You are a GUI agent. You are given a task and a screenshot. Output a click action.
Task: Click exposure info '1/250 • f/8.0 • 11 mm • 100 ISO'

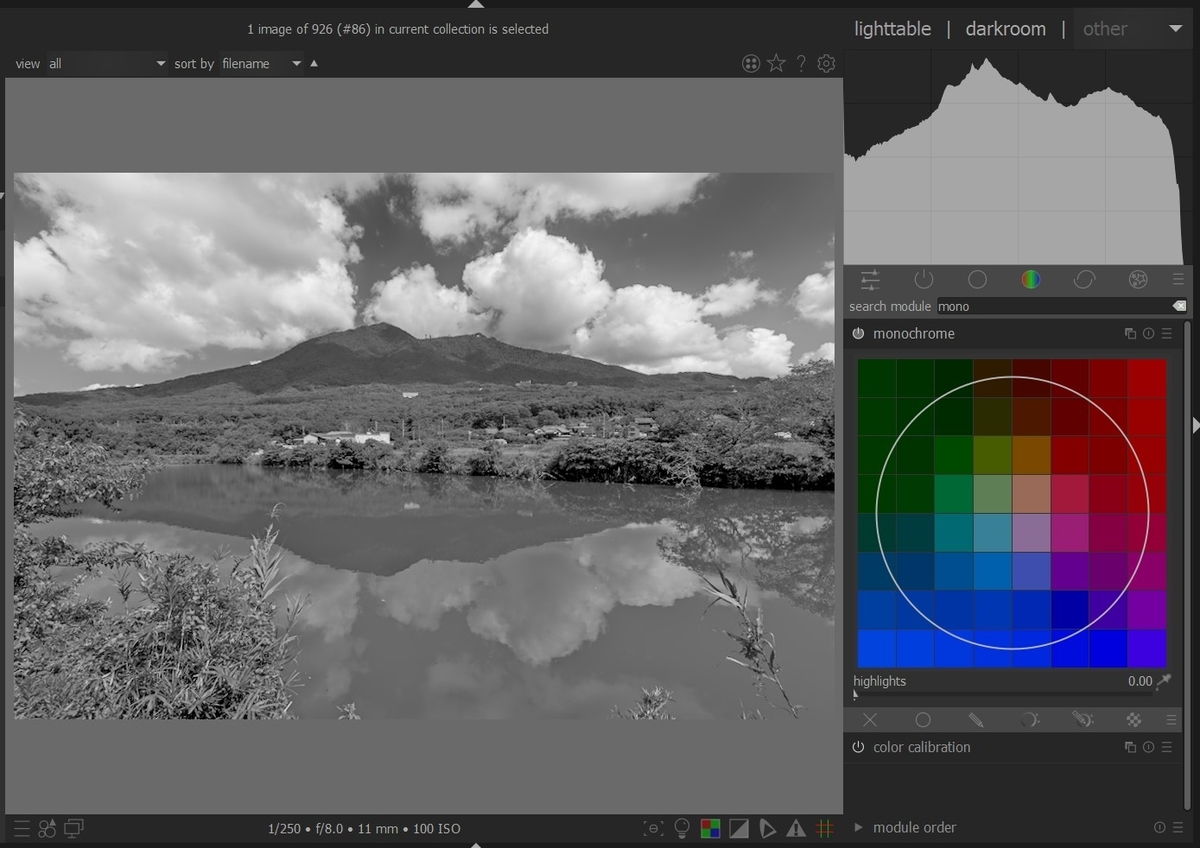pyautogui.click(x=364, y=829)
